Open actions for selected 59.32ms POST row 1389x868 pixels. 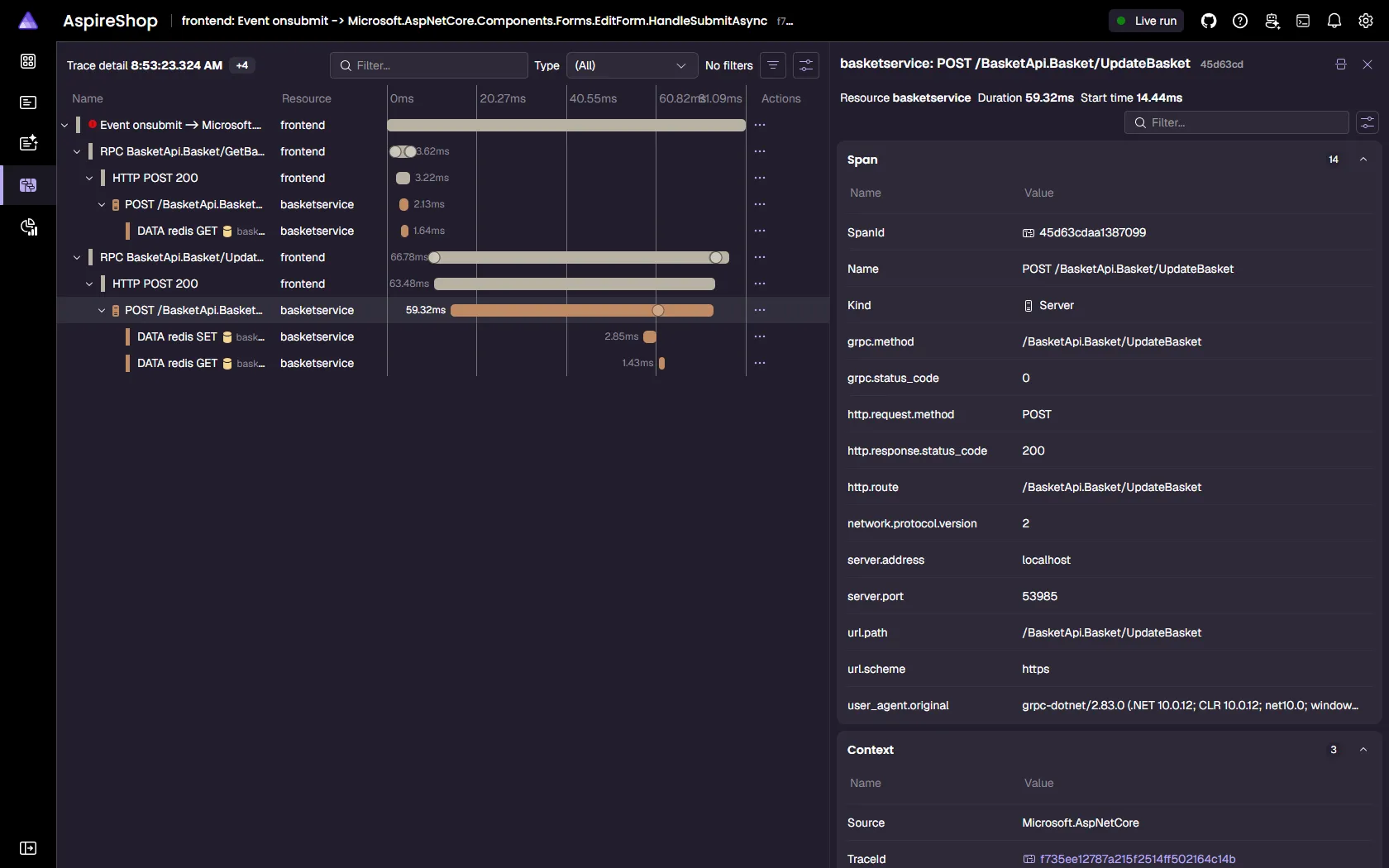760,310
